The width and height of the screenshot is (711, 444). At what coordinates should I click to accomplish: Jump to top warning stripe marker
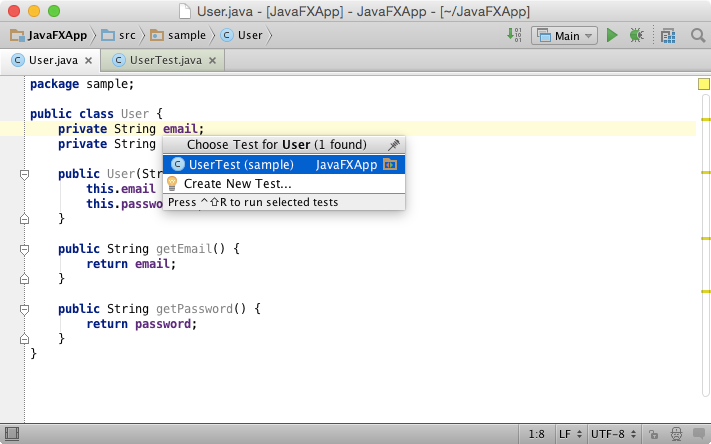706,119
